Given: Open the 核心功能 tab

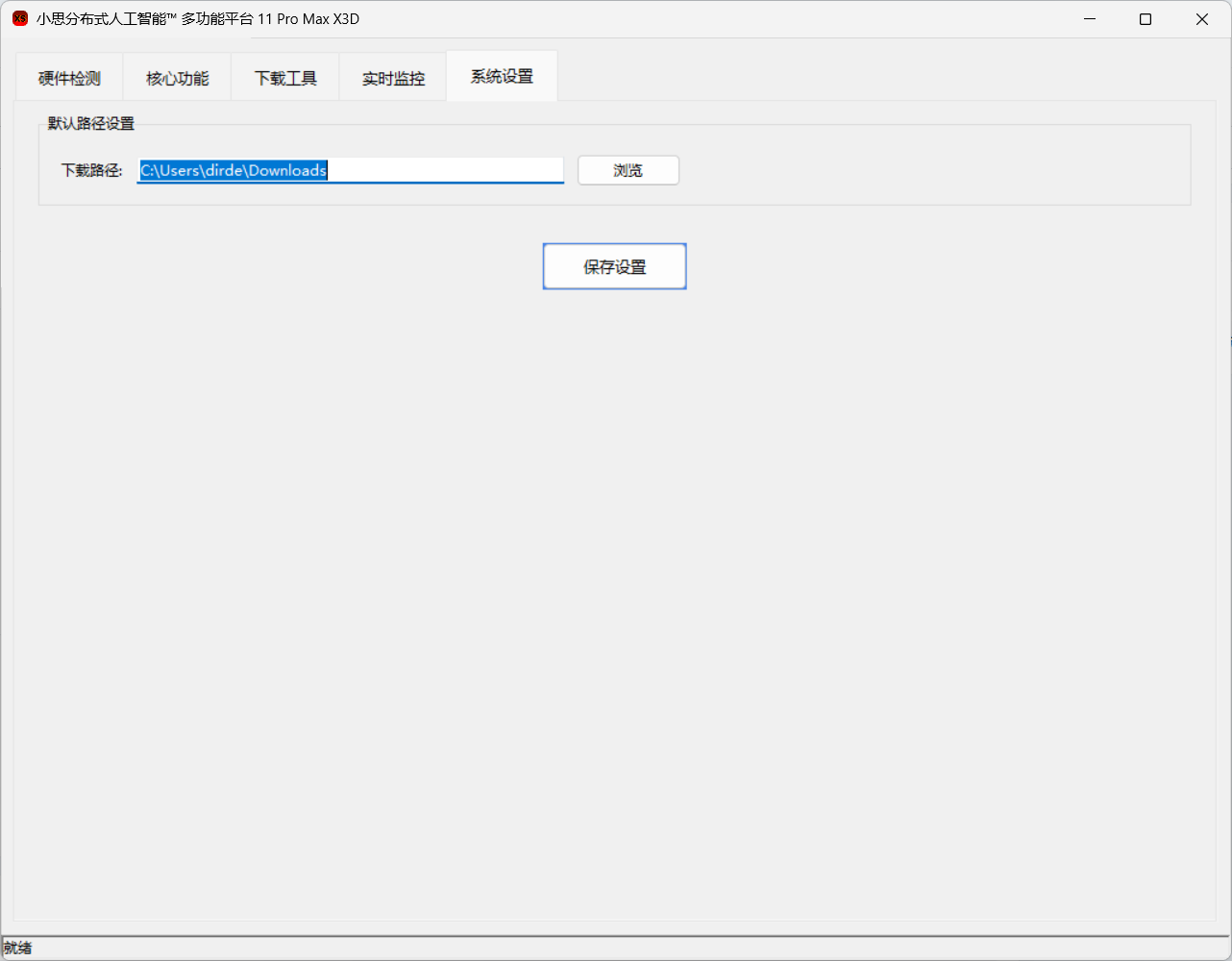Looking at the screenshot, I should pos(177,79).
